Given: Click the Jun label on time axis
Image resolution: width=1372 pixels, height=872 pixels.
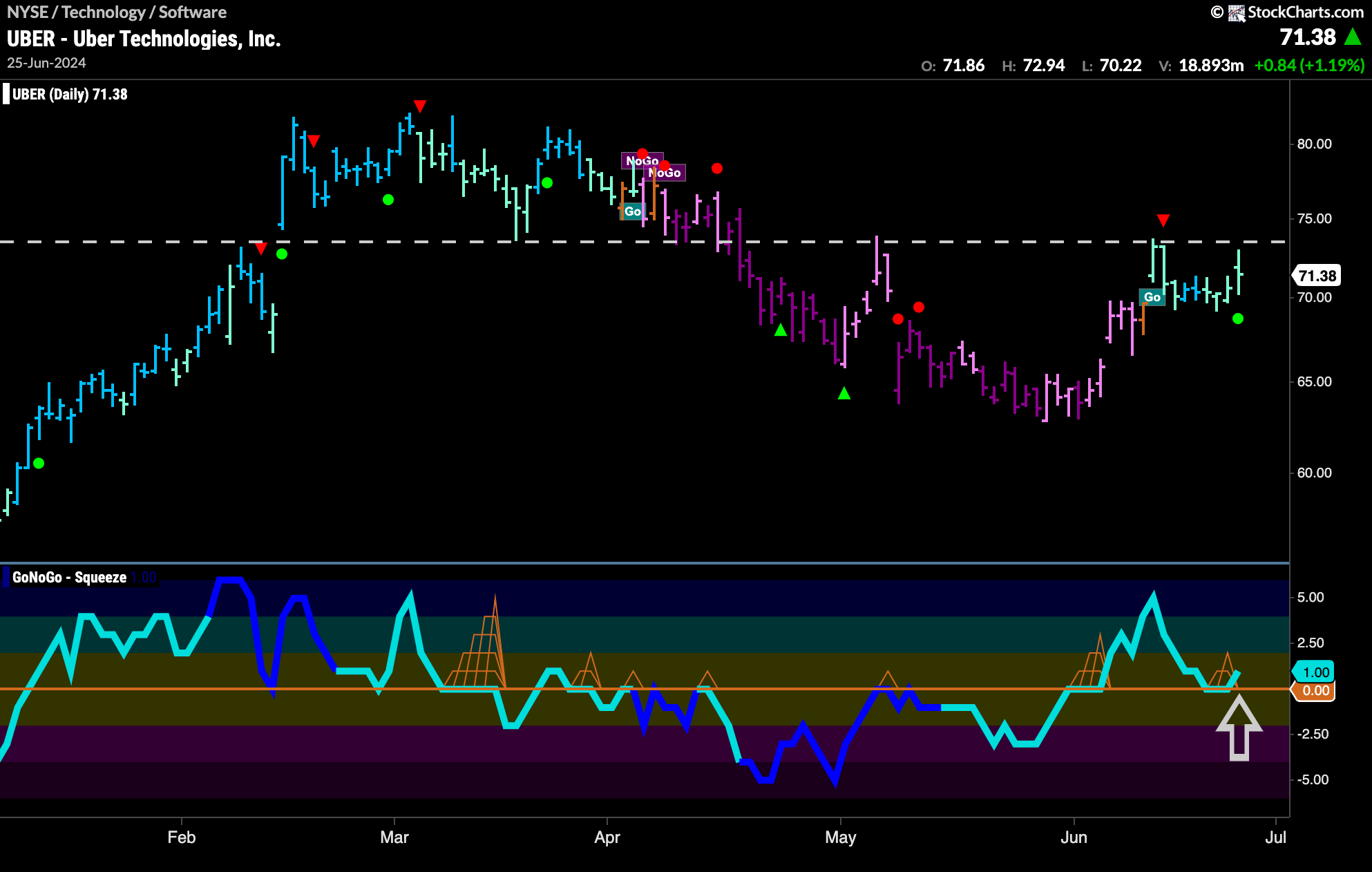Looking at the screenshot, I should coord(1074,837).
